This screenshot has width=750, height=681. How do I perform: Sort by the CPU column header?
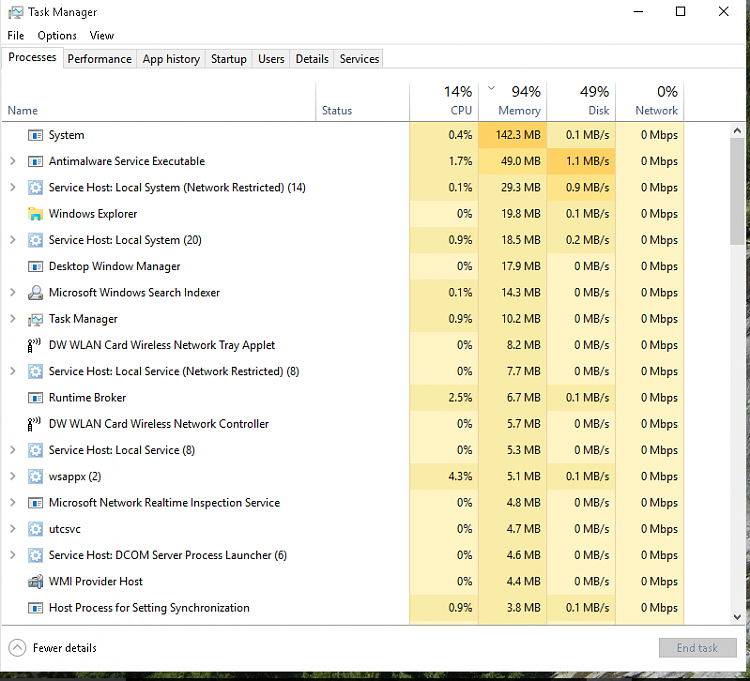click(444, 102)
